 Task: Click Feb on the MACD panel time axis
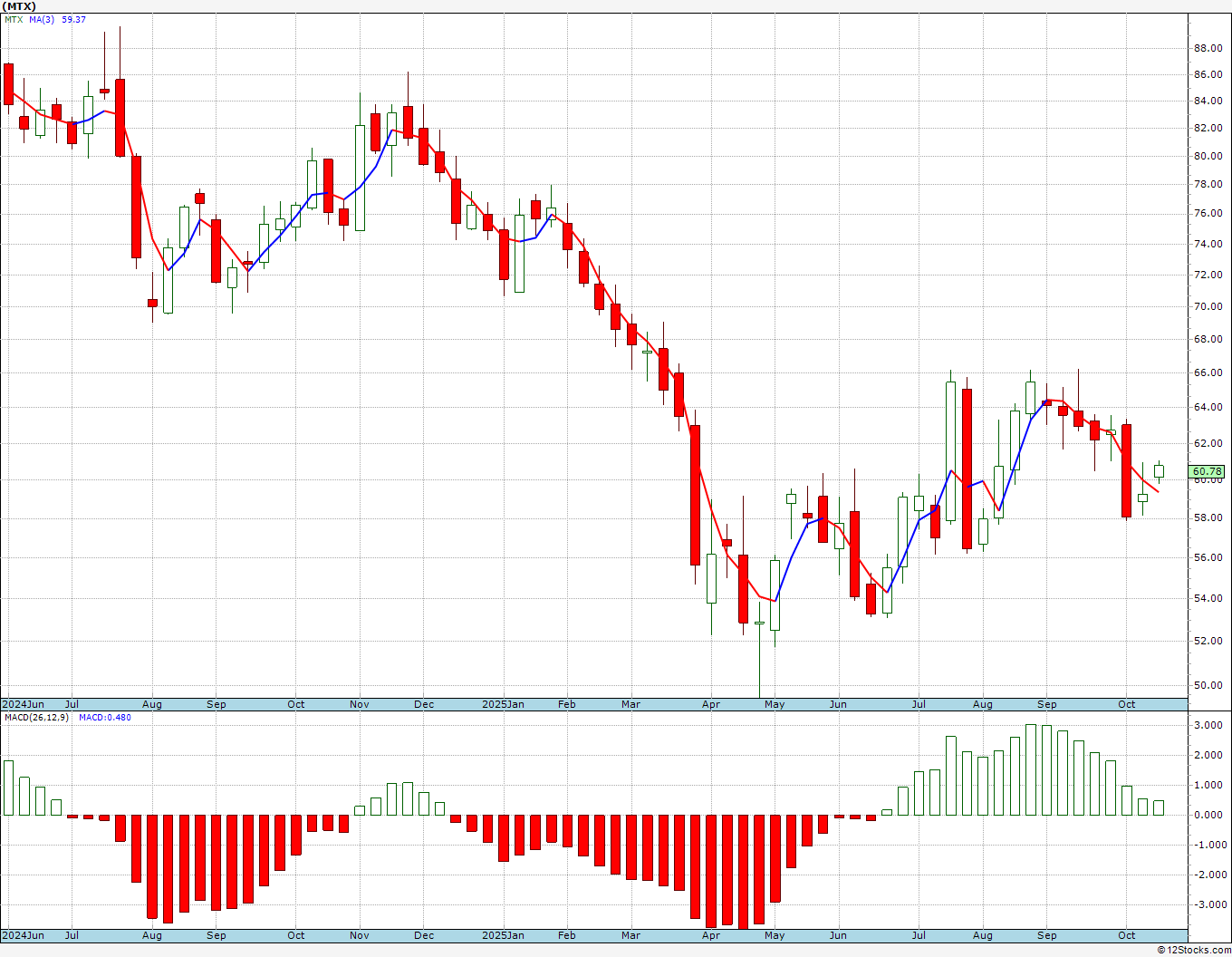[x=566, y=935]
